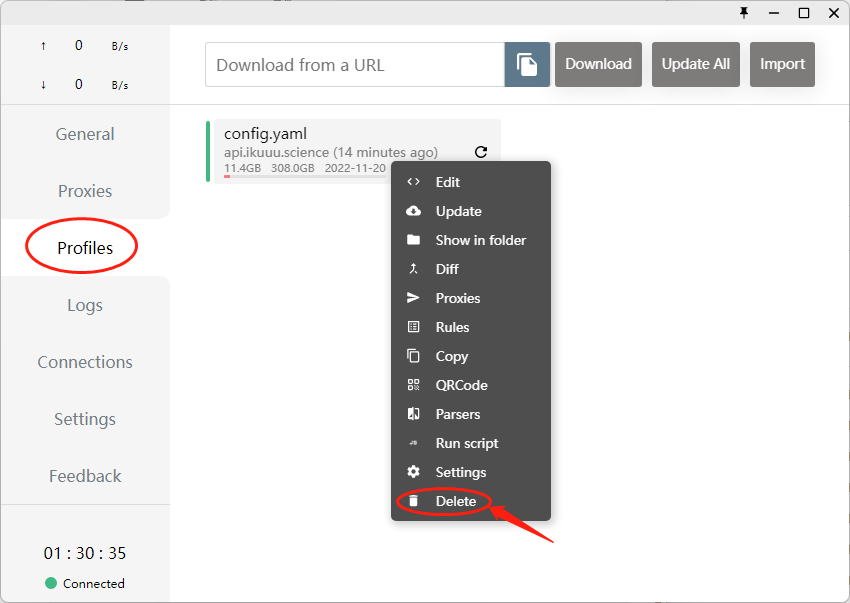This screenshot has width=850, height=603.
Task: Select Diff in the context menu
Action: click(x=447, y=269)
